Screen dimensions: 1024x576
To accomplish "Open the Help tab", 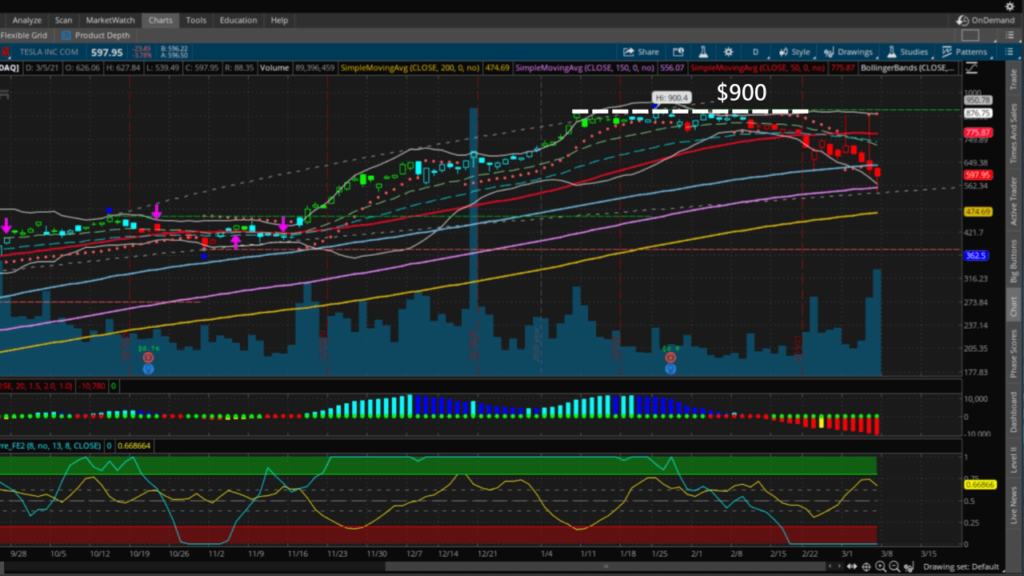I will [x=280, y=20].
